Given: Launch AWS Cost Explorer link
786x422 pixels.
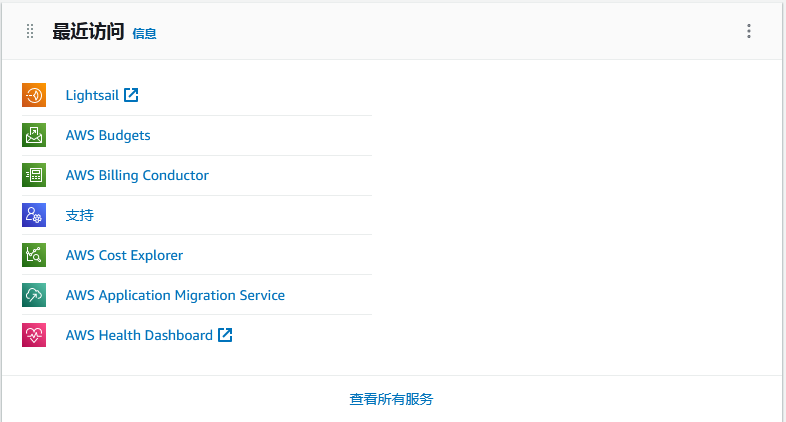Looking at the screenshot, I should coord(124,255).
